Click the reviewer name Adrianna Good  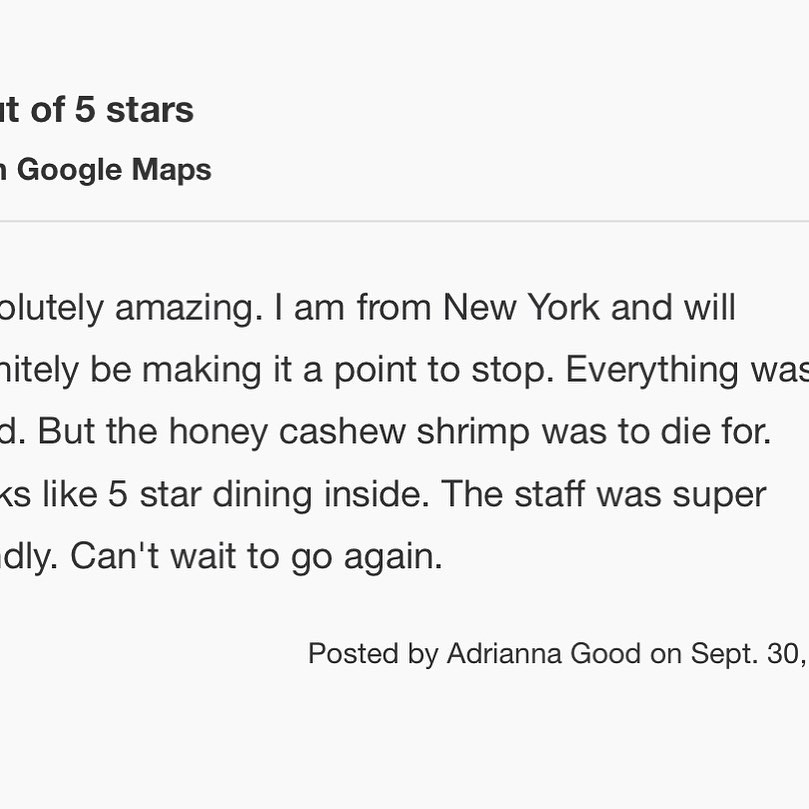pyautogui.click(x=543, y=654)
